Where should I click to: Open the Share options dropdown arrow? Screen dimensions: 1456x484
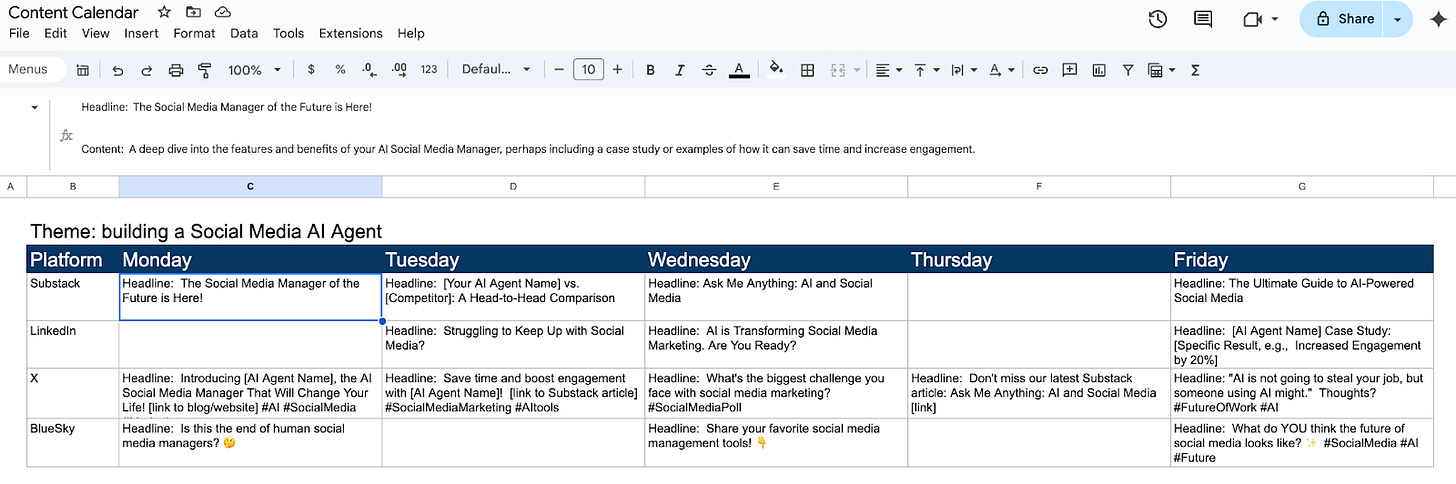tap(1397, 18)
